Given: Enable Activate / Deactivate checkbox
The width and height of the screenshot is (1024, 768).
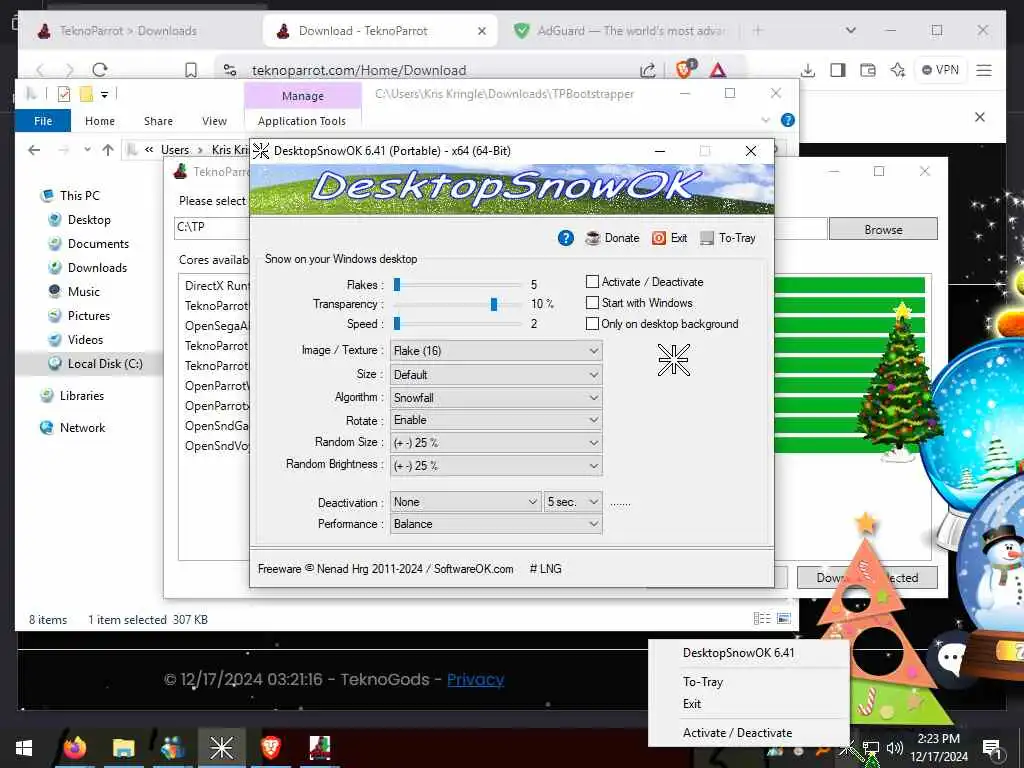Looking at the screenshot, I should click(592, 281).
